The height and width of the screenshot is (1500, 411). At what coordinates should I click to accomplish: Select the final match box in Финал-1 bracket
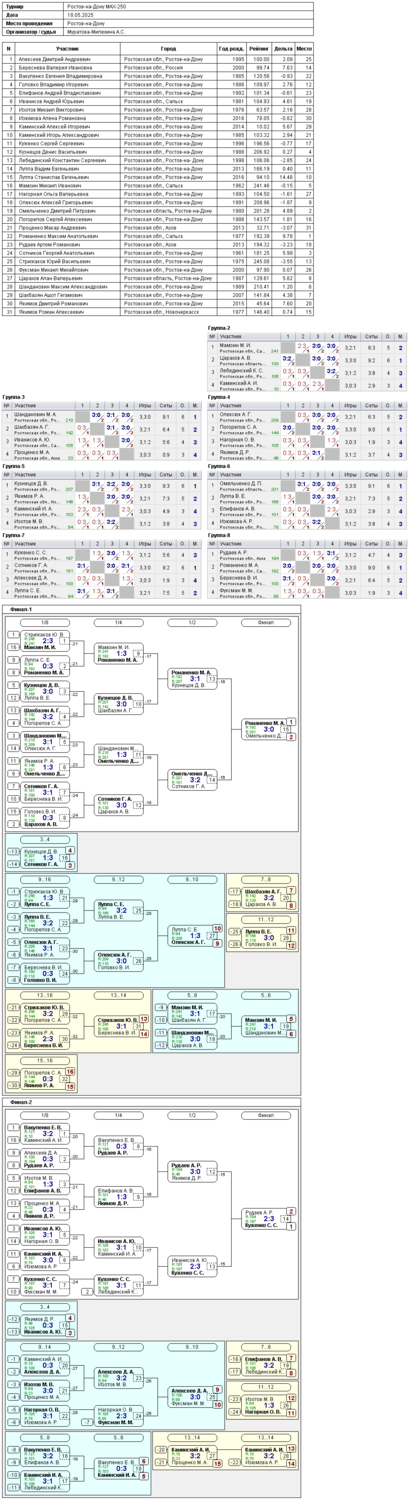(266, 728)
